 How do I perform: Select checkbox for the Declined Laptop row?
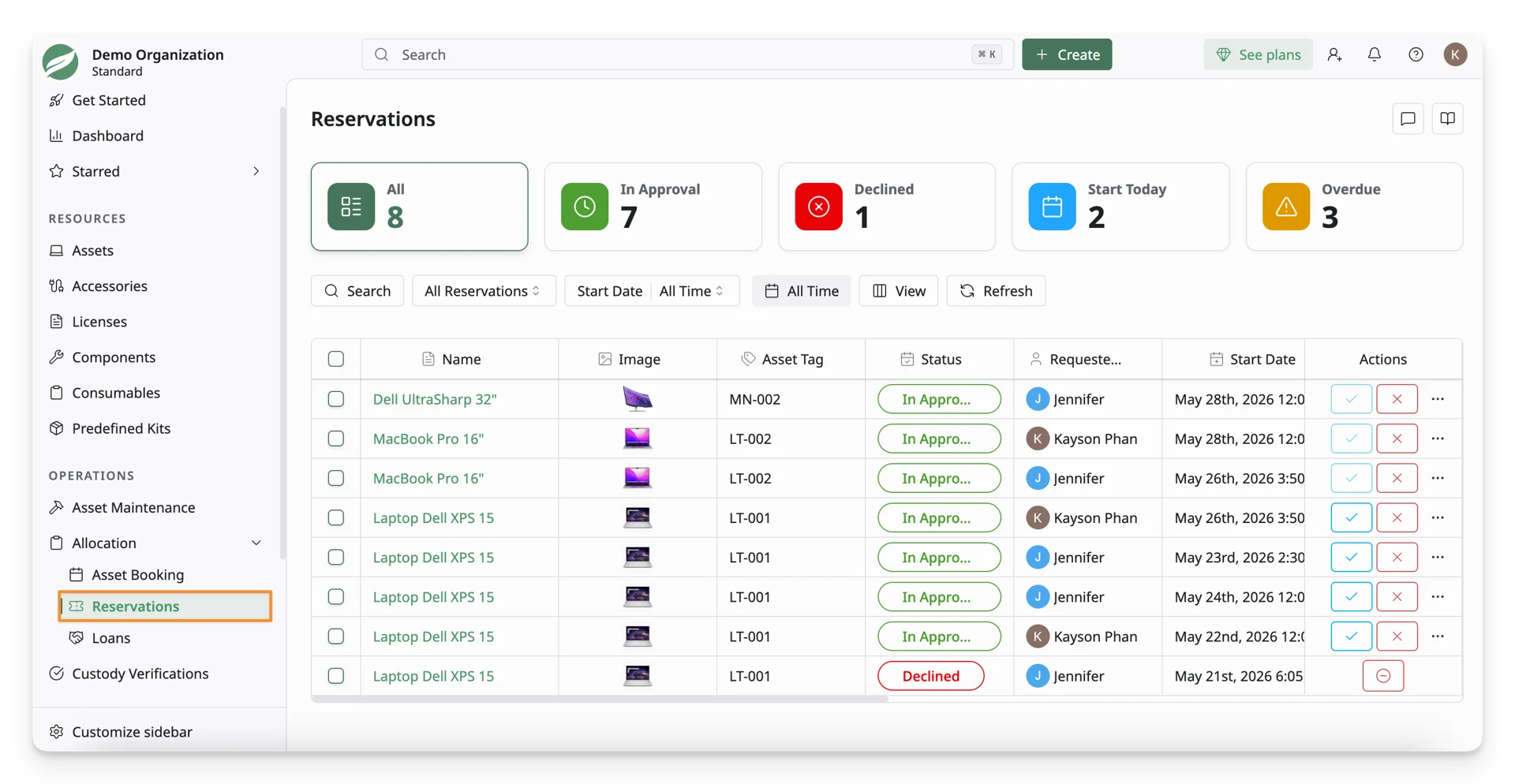point(336,676)
